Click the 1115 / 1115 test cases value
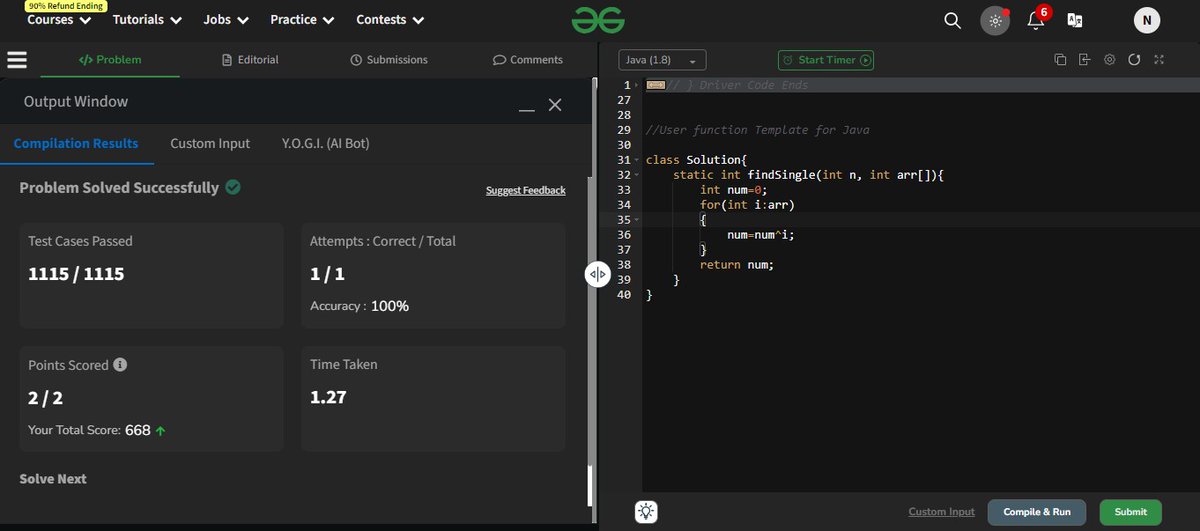Viewport: 1200px width, 531px height. coord(76,273)
